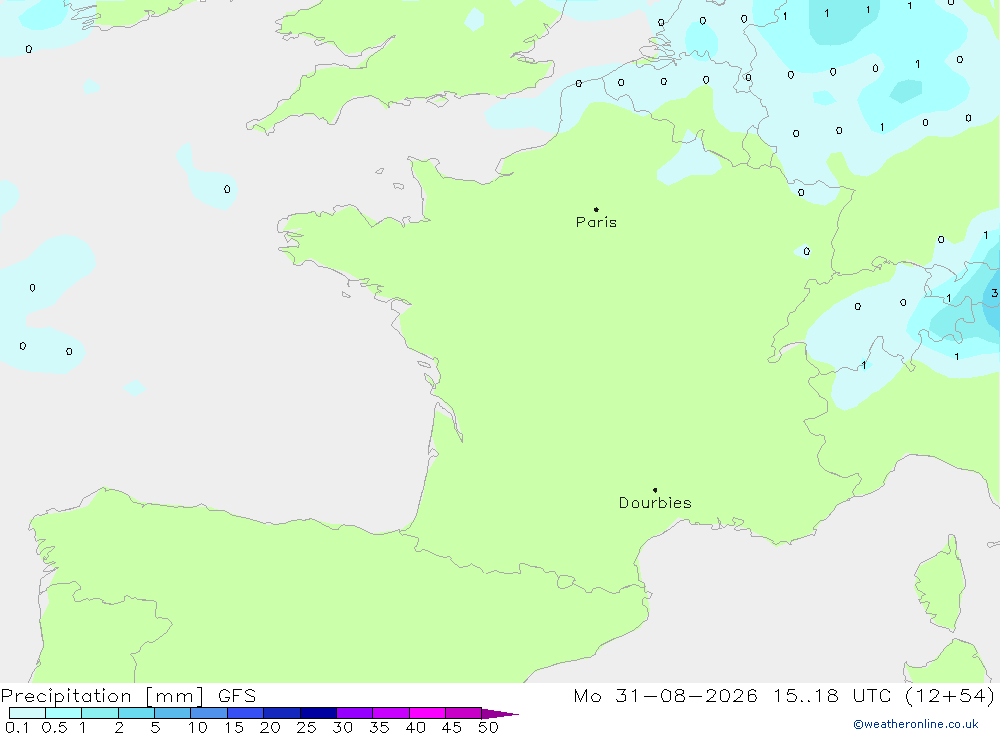Click the Precipitation [mm] GFS title
The height and width of the screenshot is (733, 1000).
pos(128,695)
